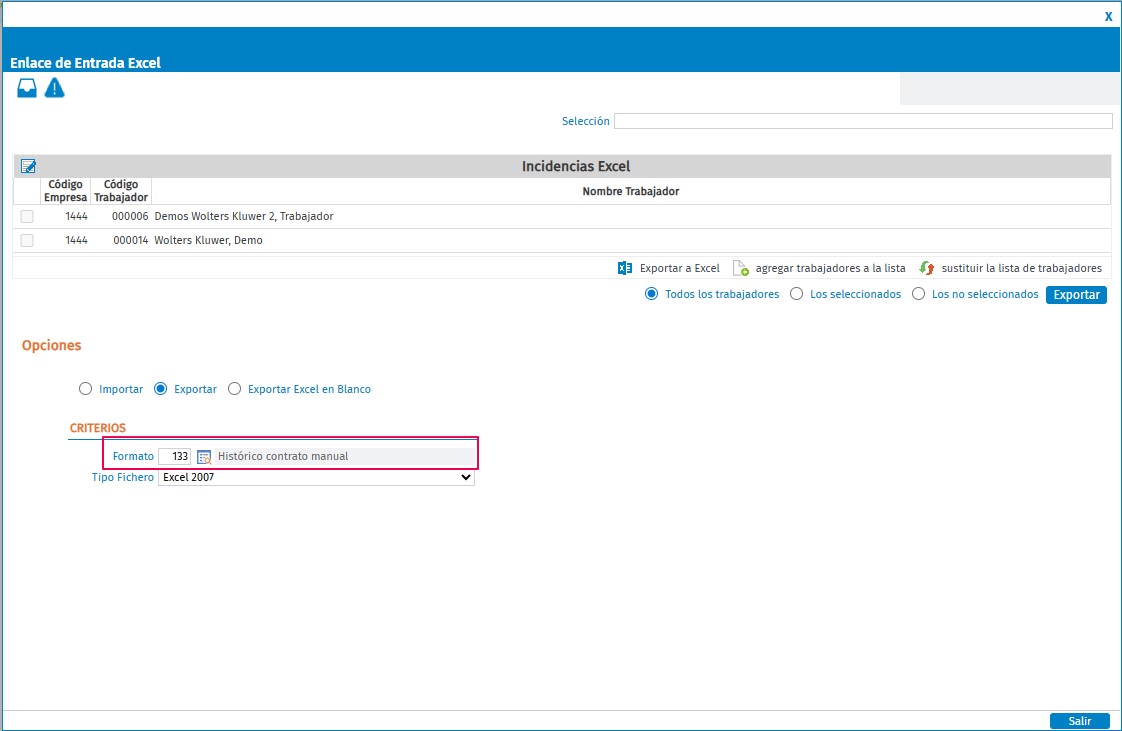Check the box for Wolters Kluwer, Demo
The width and height of the screenshot is (1122, 731).
[27, 240]
